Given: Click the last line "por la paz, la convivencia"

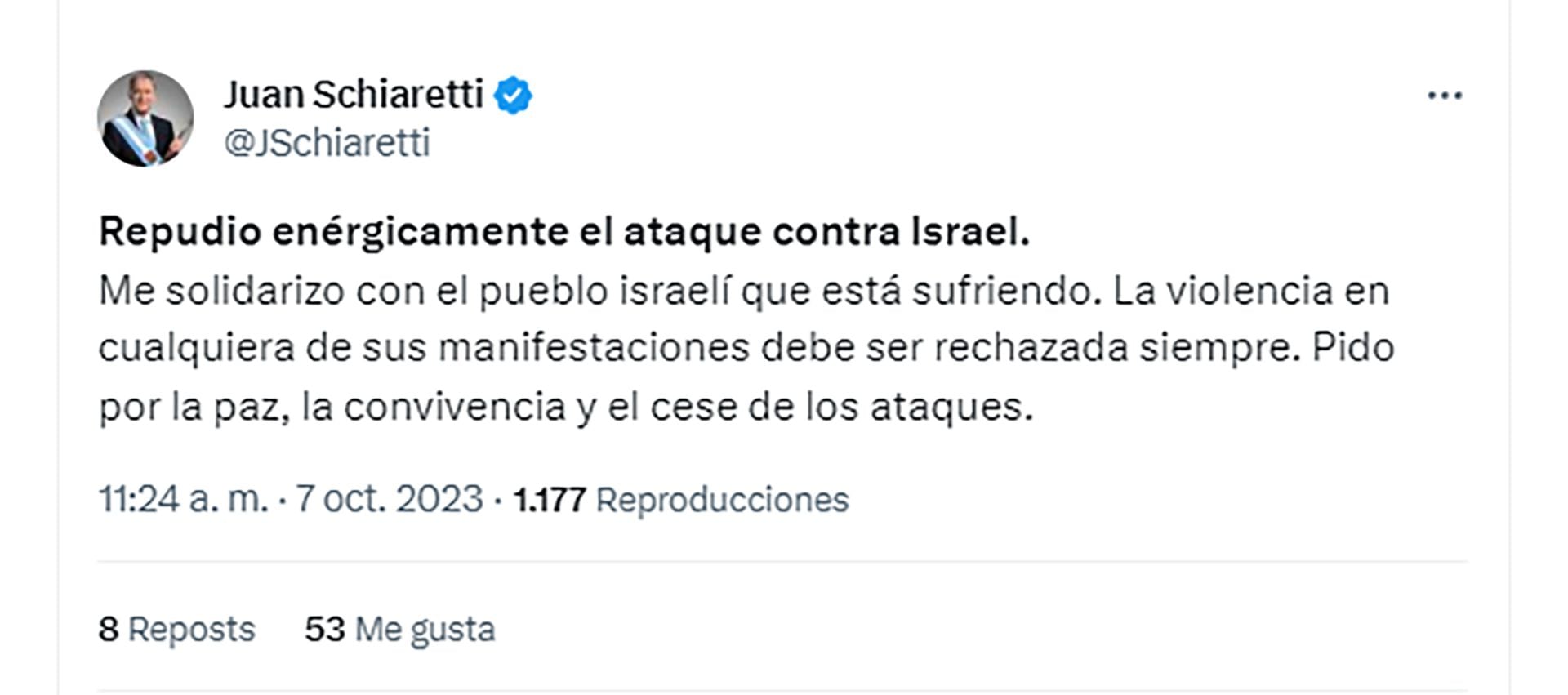Looking at the screenshot, I should click(x=332, y=408).
